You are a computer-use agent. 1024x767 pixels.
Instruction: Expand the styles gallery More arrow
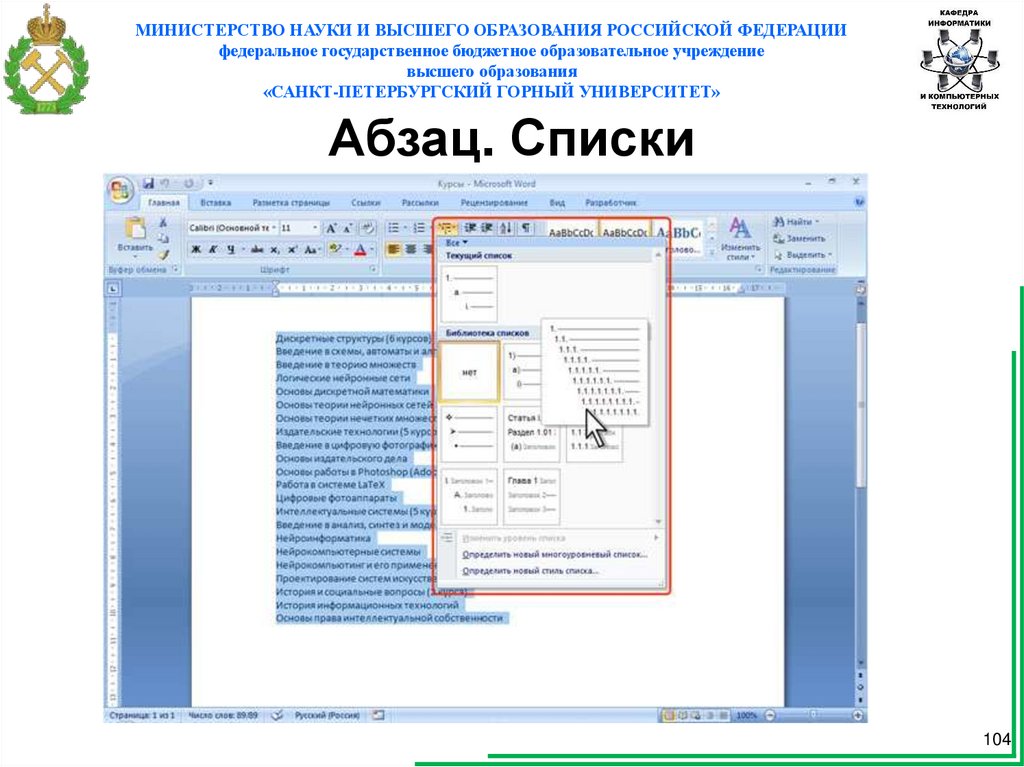711,251
